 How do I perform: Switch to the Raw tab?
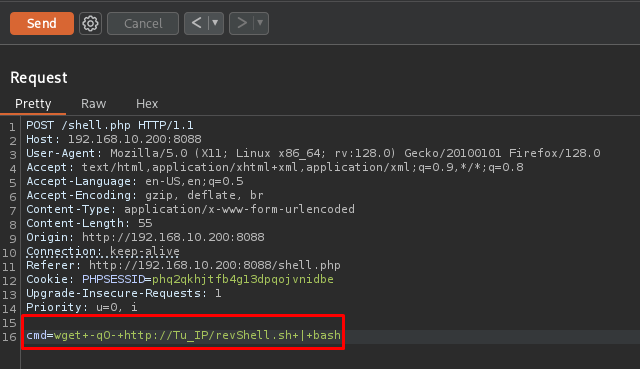[x=93, y=104]
